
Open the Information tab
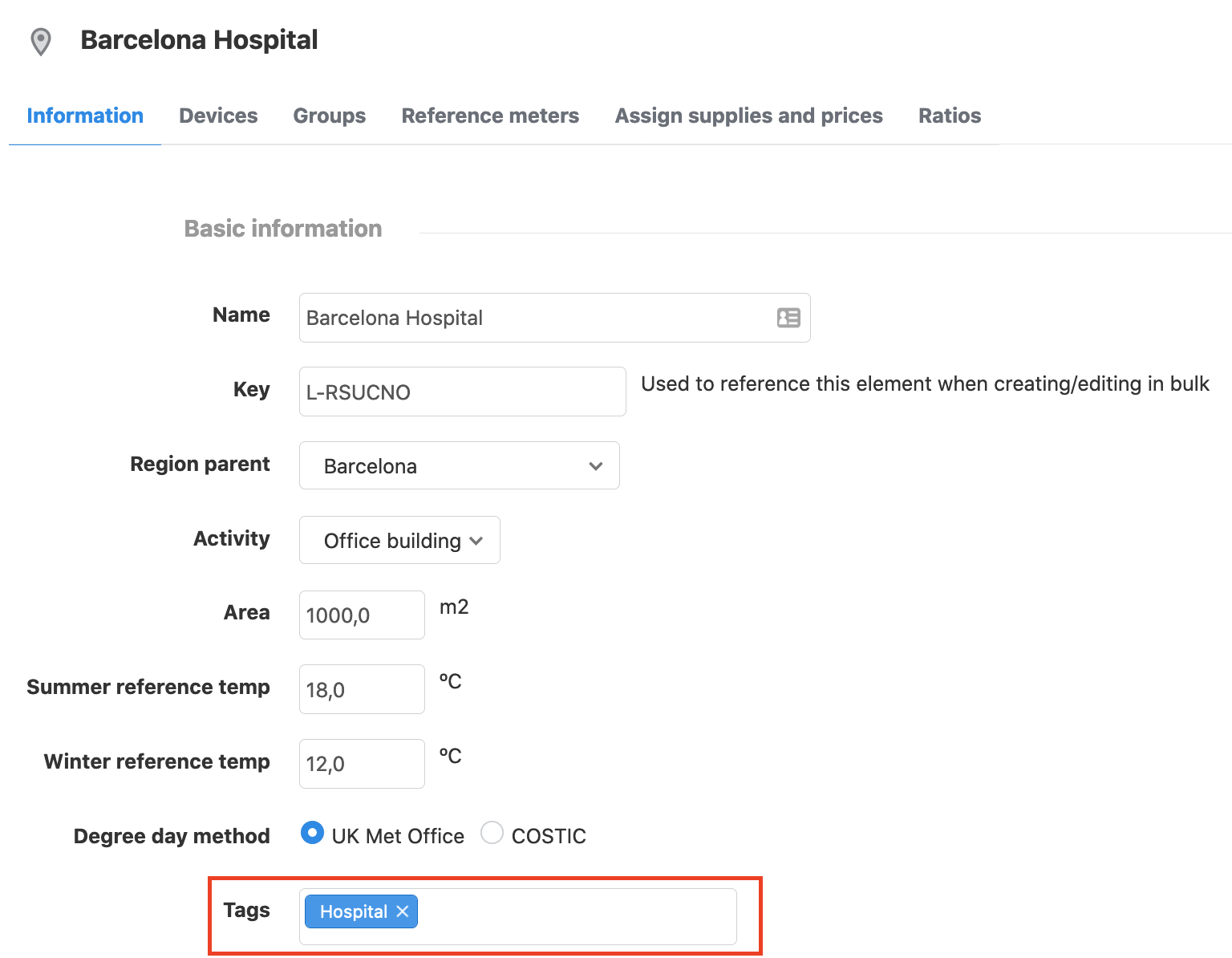(x=85, y=116)
